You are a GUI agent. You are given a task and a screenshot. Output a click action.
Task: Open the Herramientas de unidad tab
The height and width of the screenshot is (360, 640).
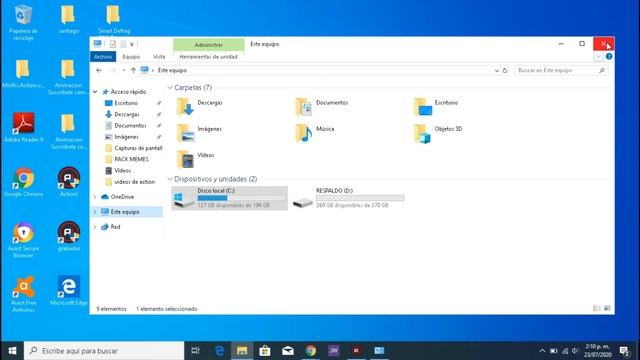(x=209, y=57)
